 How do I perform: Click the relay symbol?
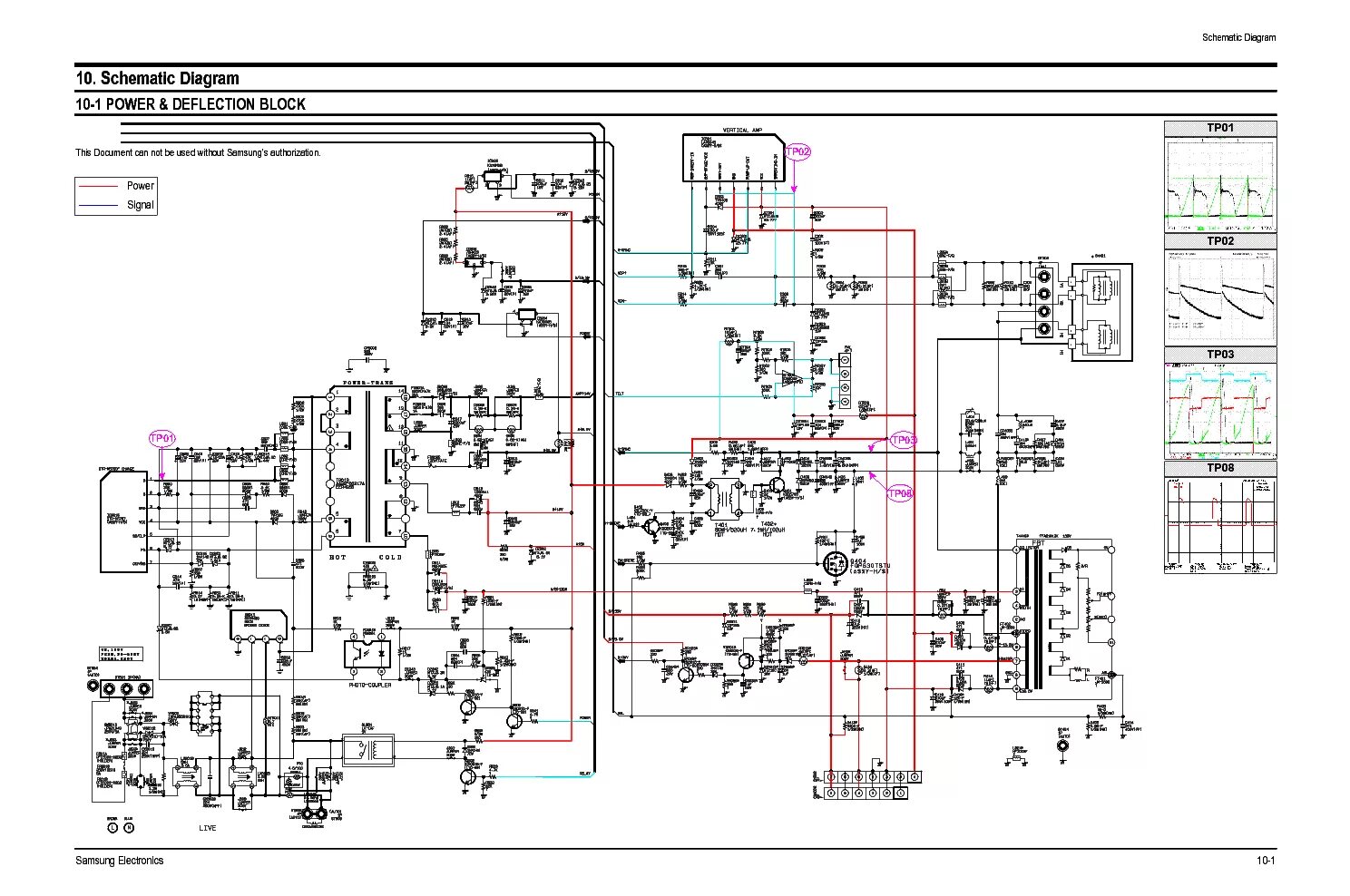pos(367,750)
